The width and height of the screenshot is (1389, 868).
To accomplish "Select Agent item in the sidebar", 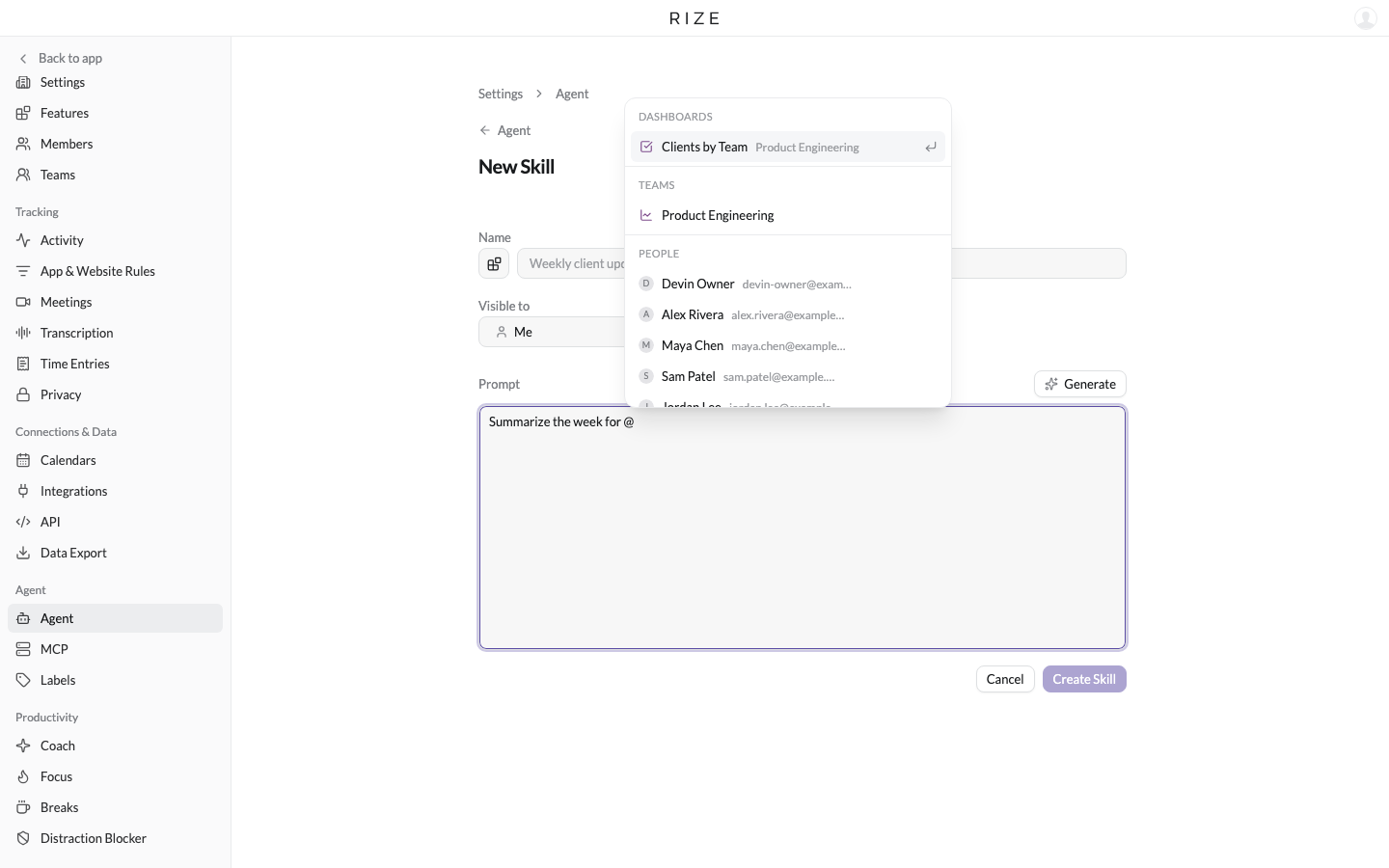I will point(115,618).
